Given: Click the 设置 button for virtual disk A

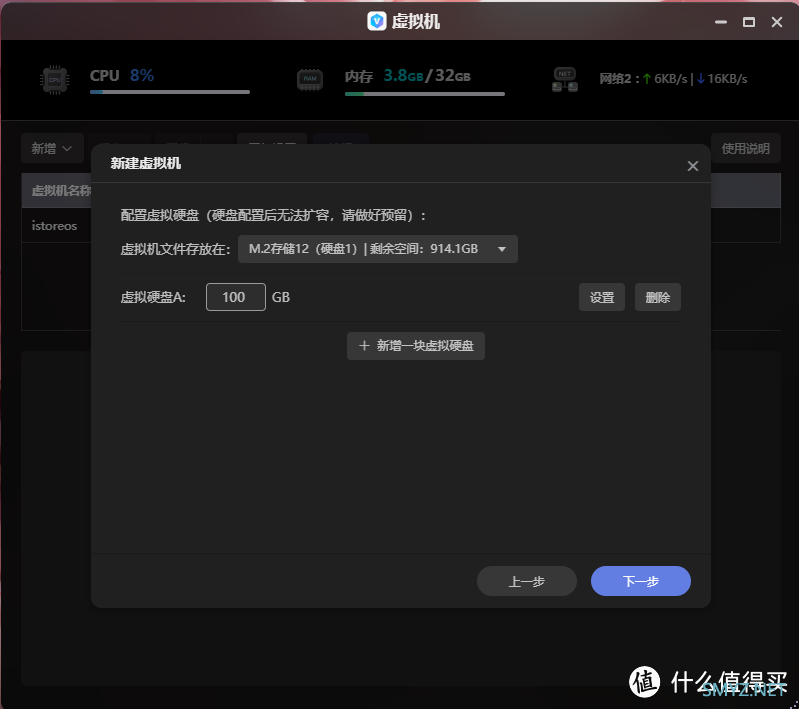Looking at the screenshot, I should tap(602, 297).
